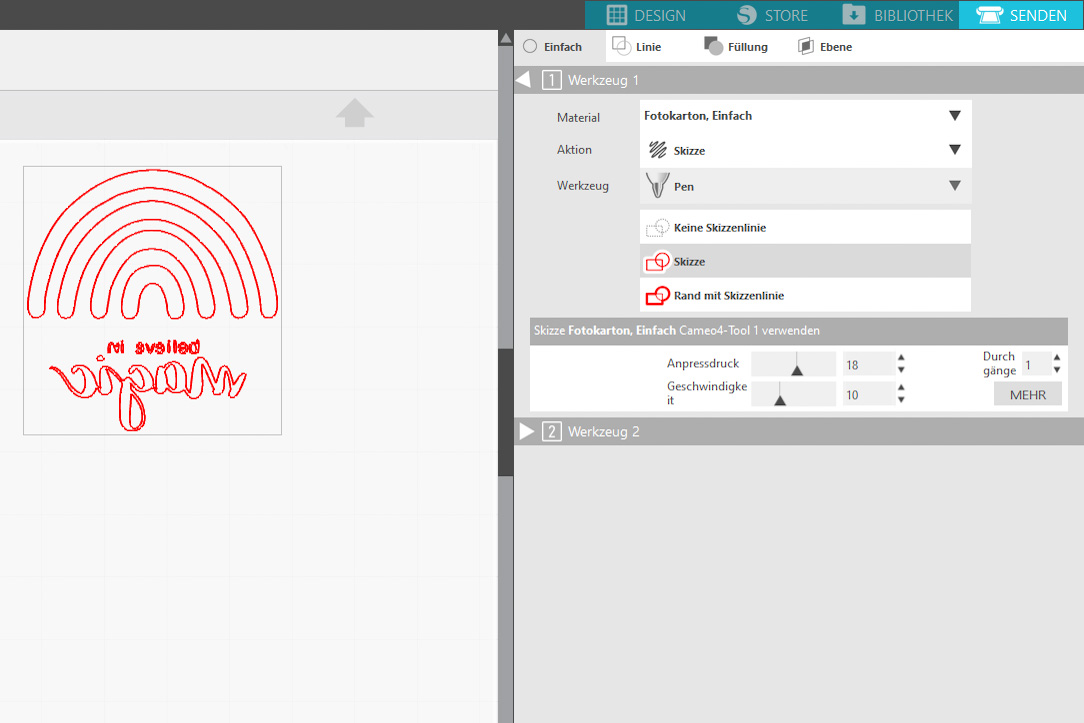The image size is (1084, 723).
Task: Open the Werkzeug dropdown showing Pen
Action: (804, 186)
